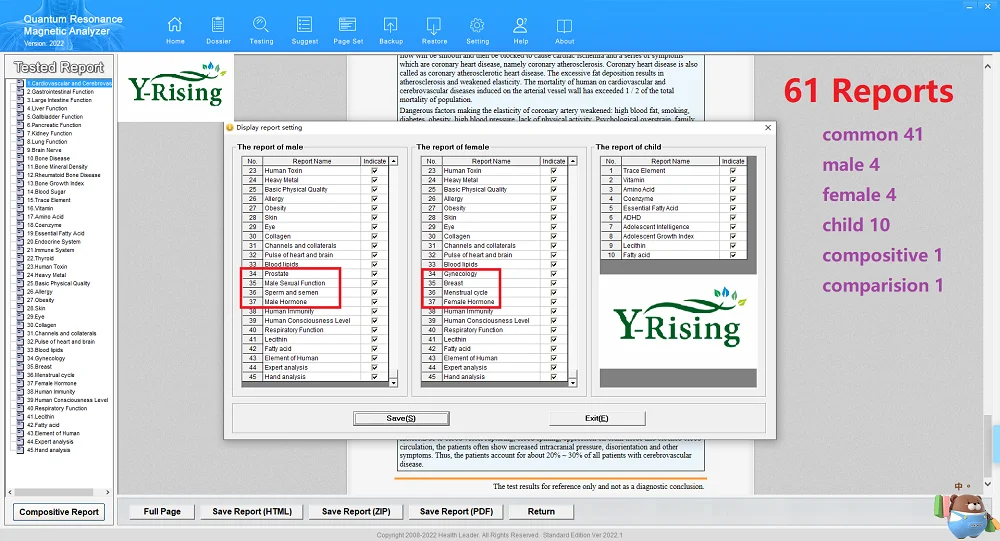
Task: Toggle Menstrual cycle checkbox
Action: click(x=554, y=292)
